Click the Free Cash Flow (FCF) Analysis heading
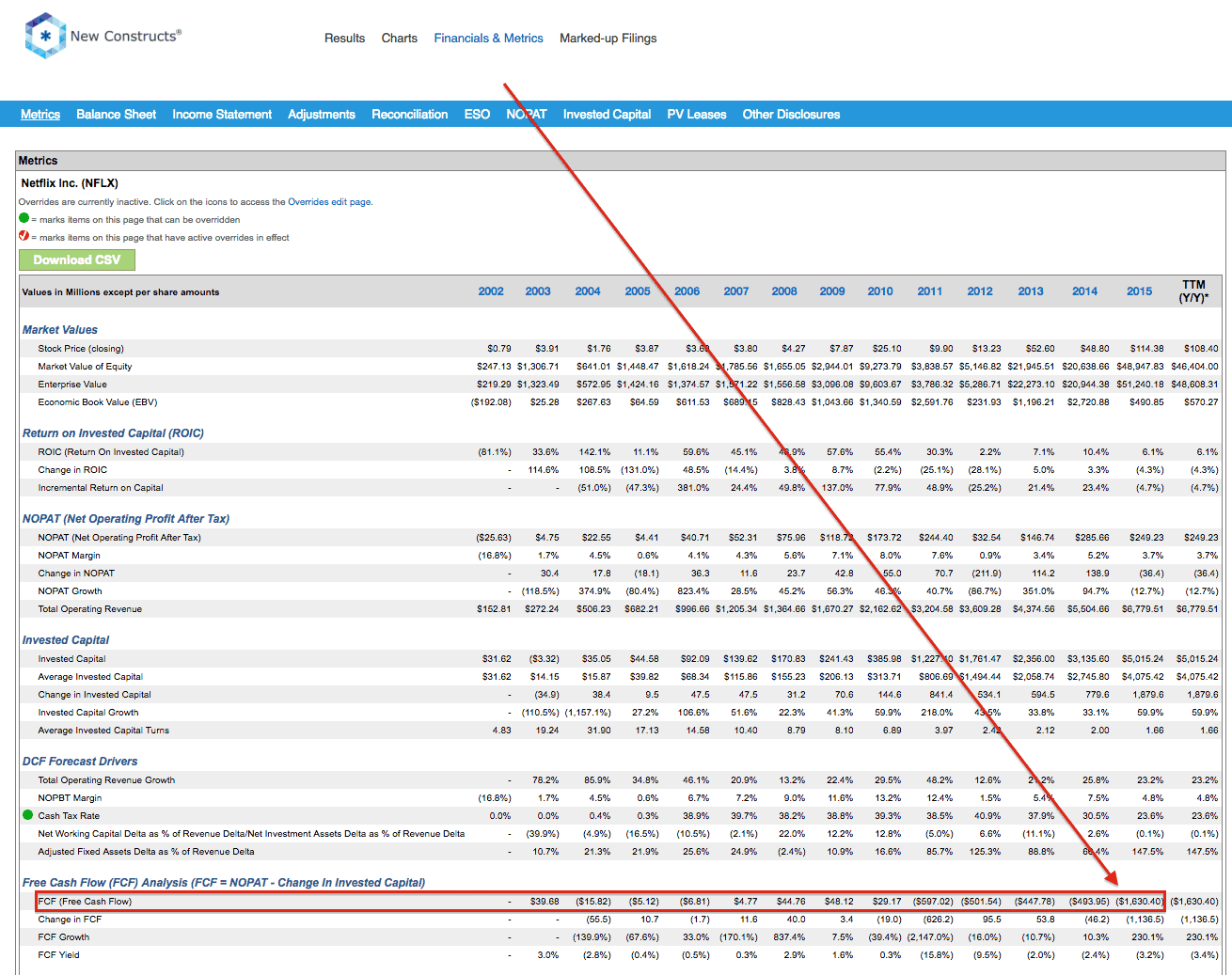The image size is (1232, 975). (224, 883)
